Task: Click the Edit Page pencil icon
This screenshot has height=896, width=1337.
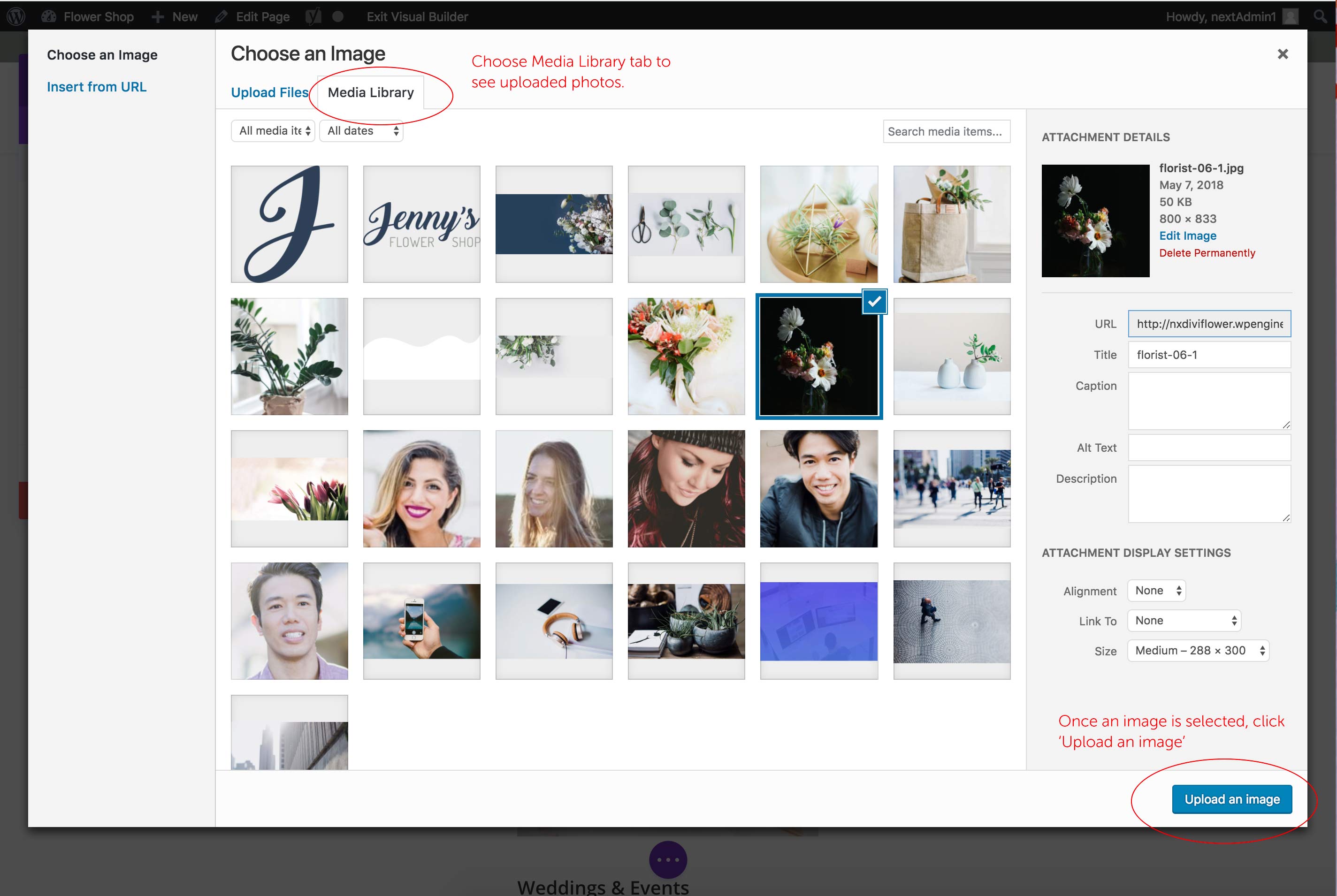Action: pyautogui.click(x=221, y=16)
